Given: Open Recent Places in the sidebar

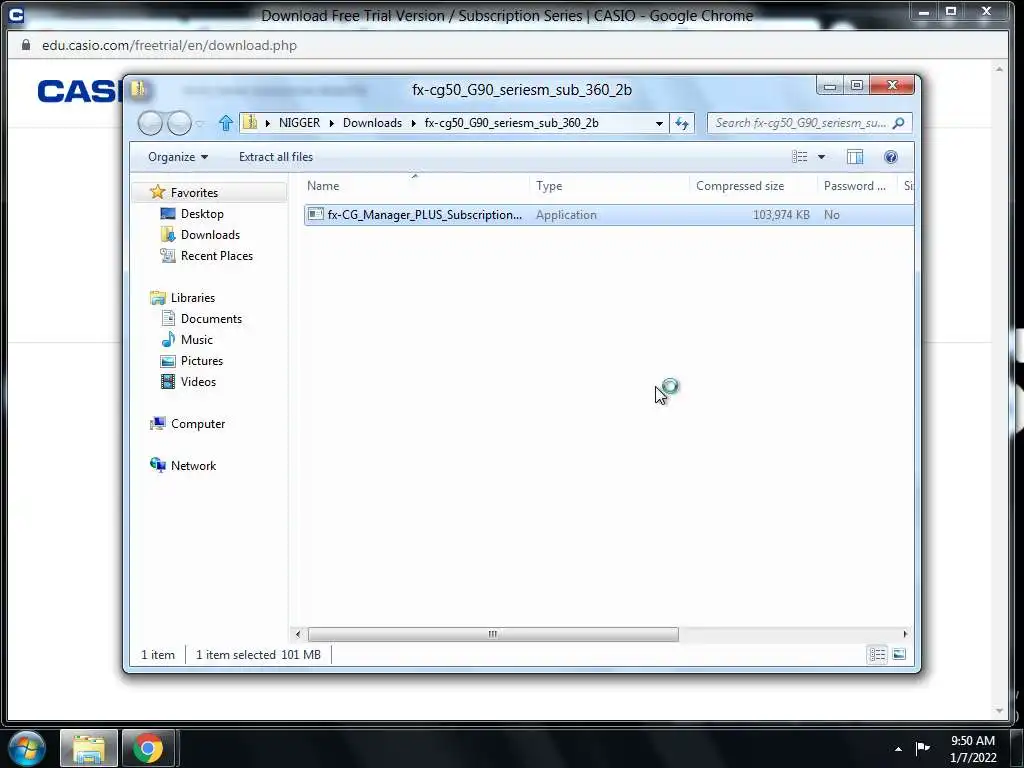Looking at the screenshot, I should (217, 256).
